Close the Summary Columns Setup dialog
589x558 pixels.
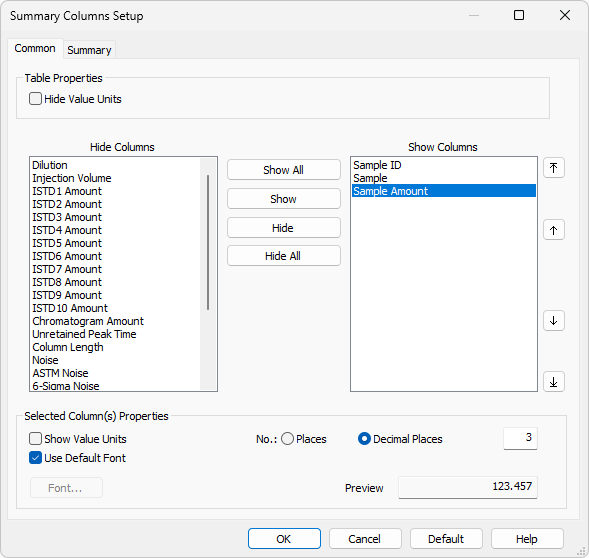click(x=565, y=15)
